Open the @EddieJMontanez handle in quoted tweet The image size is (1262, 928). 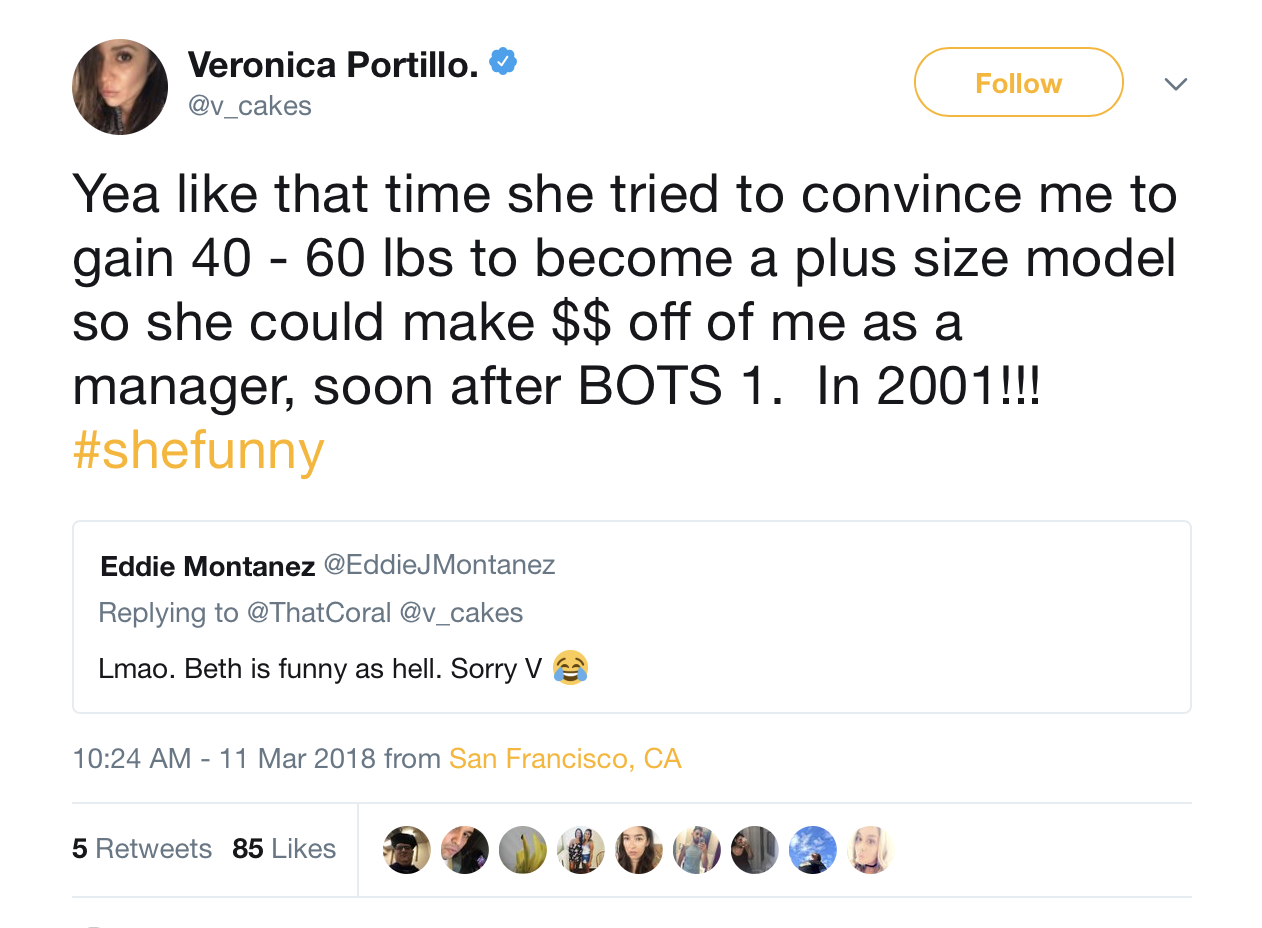(439, 565)
